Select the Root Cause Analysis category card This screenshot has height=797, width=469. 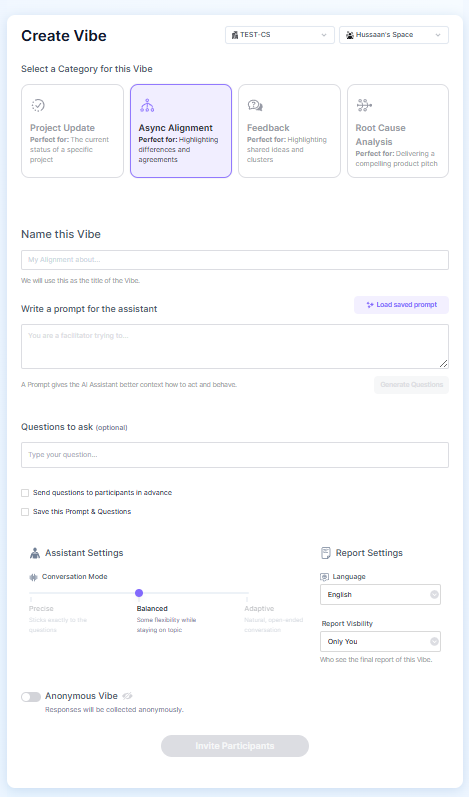tap(398, 131)
